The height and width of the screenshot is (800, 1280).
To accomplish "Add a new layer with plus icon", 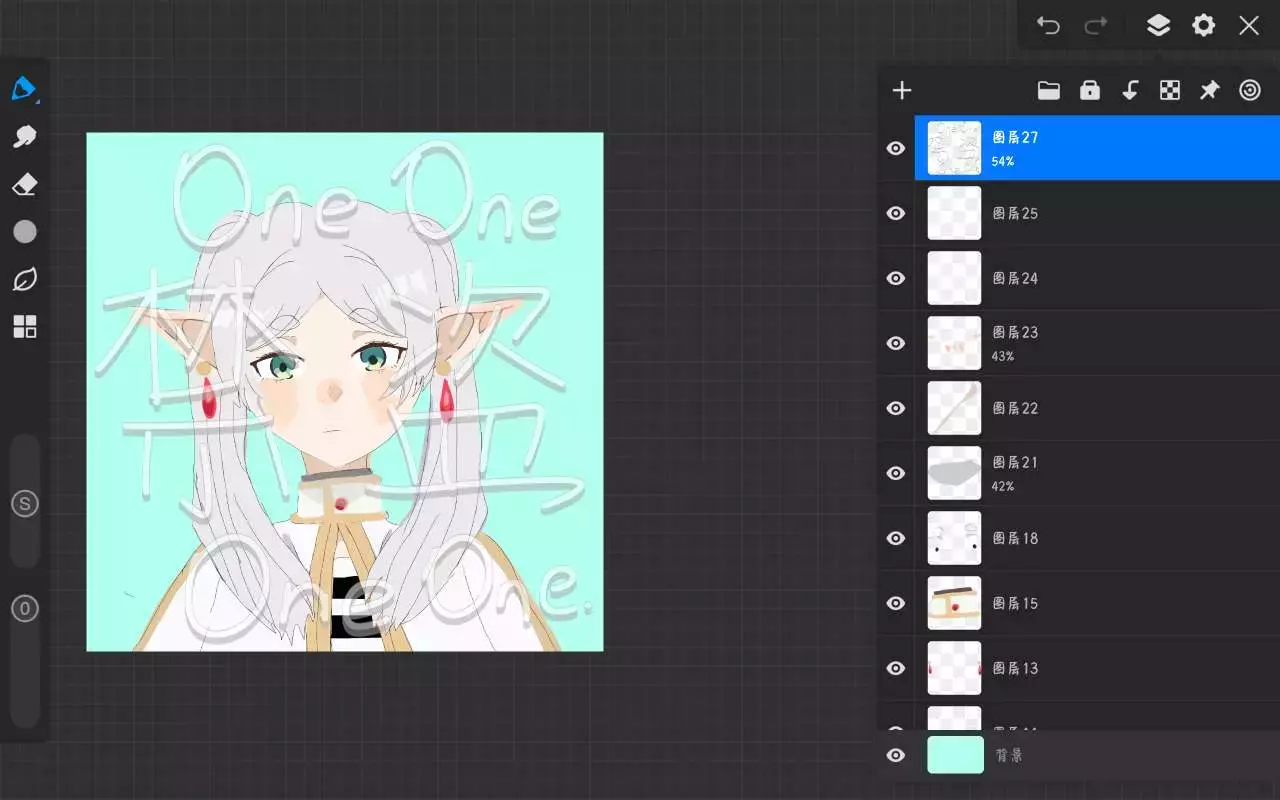I will point(902,91).
